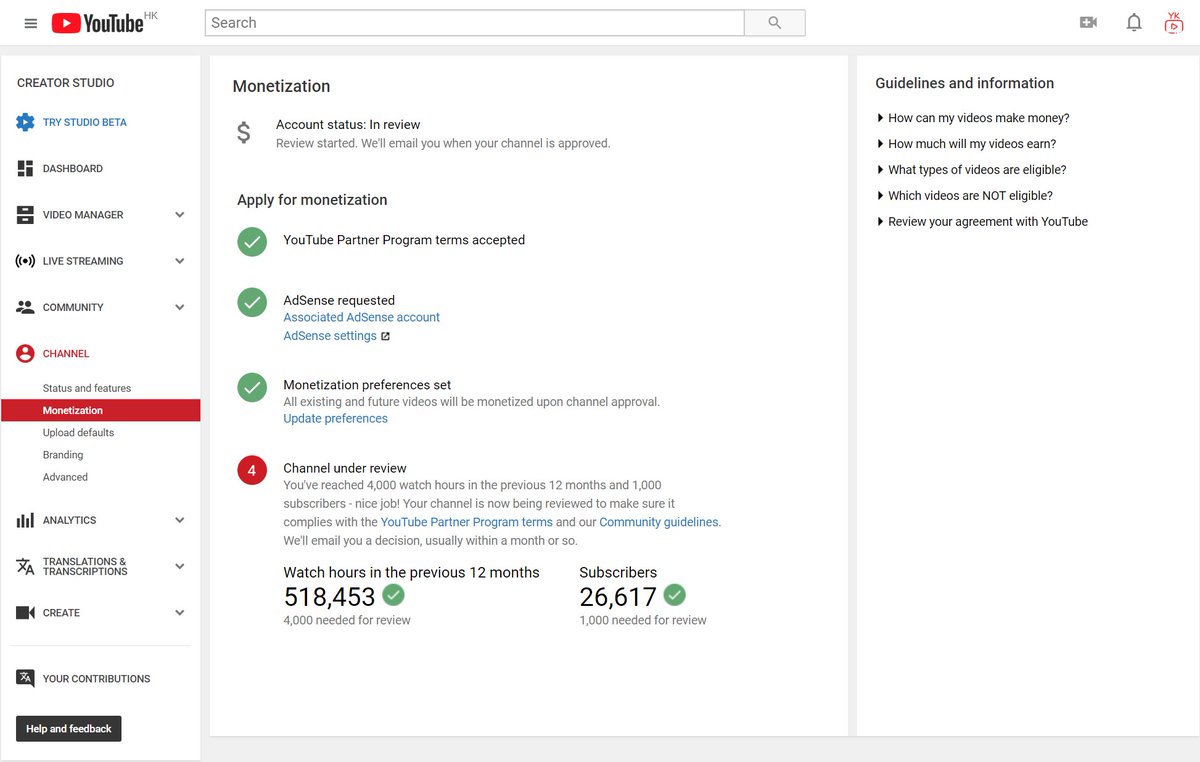The image size is (1200, 762).
Task: Click the external link icon beside AdSense settings
Action: click(386, 336)
